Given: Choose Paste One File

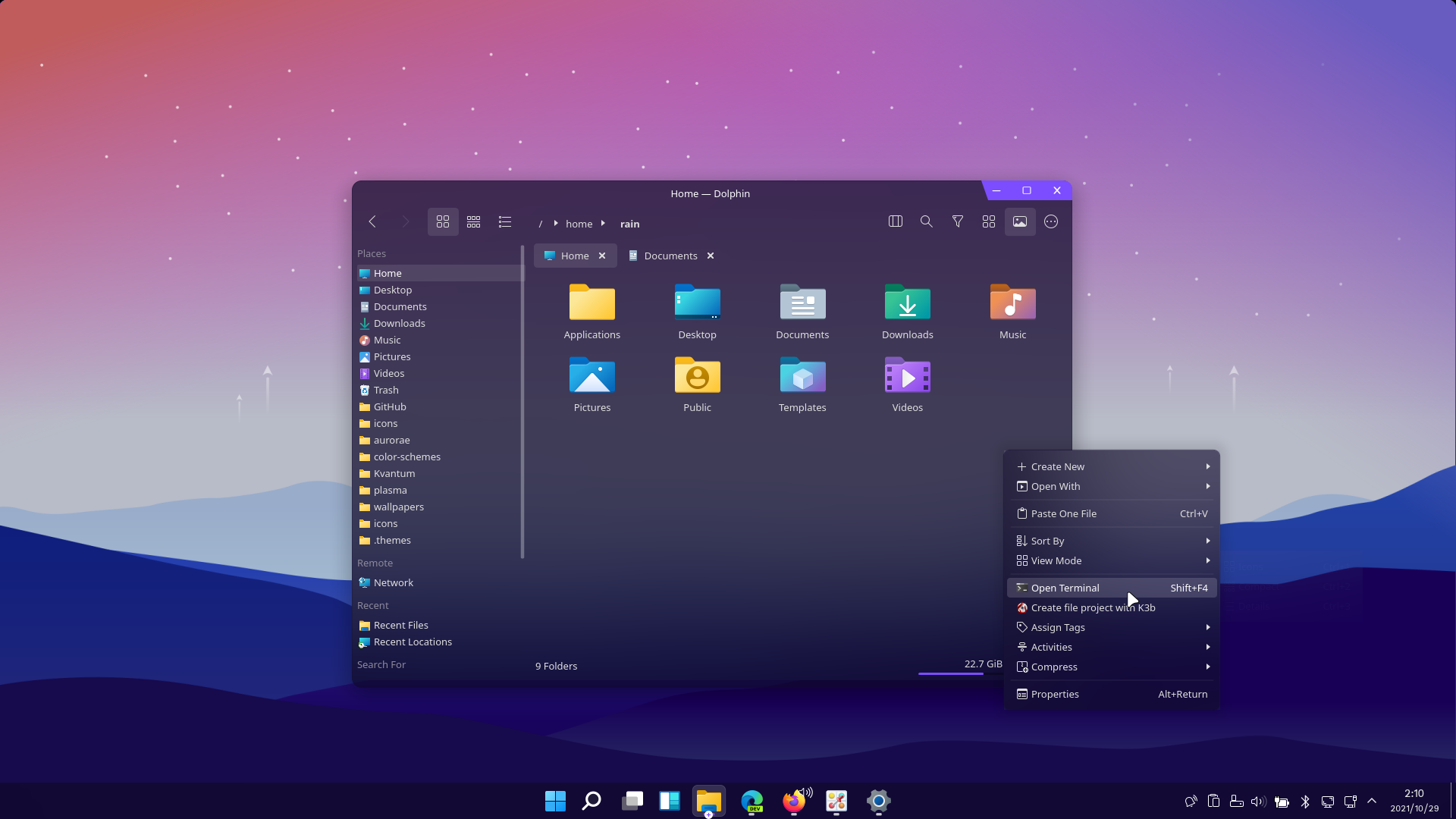Looking at the screenshot, I should click(x=1112, y=513).
